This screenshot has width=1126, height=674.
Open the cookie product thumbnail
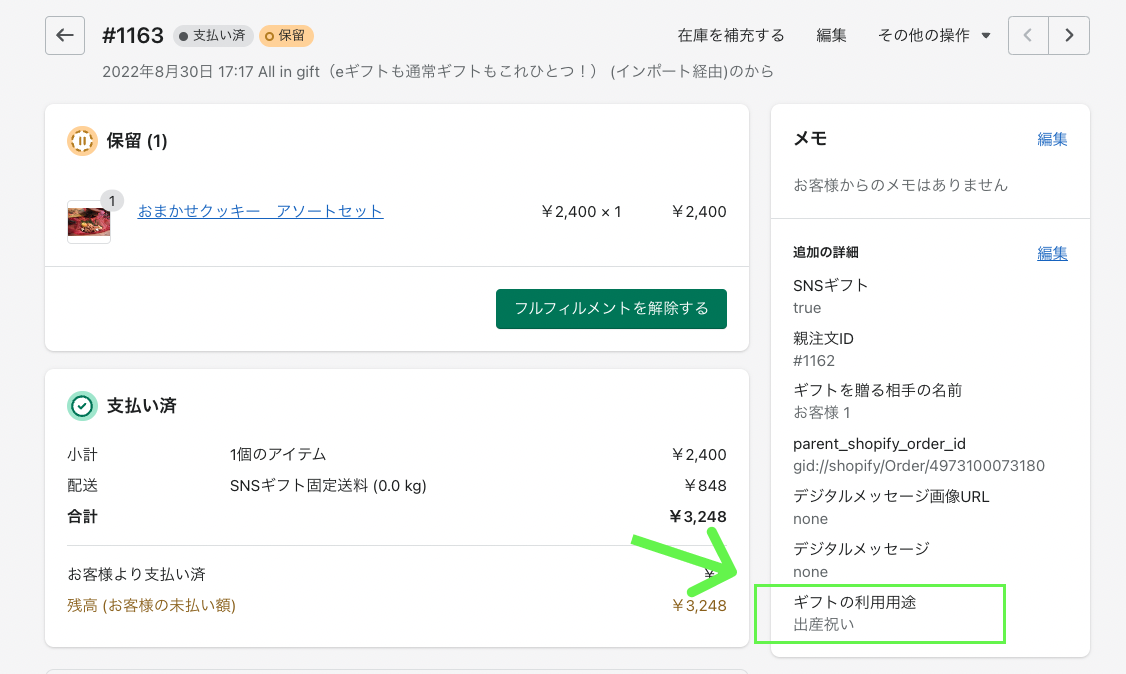coord(89,221)
